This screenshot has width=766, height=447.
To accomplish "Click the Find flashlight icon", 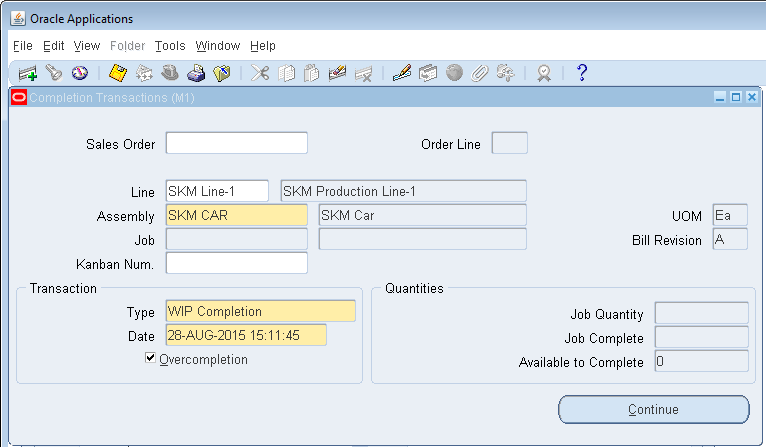I will (54, 73).
